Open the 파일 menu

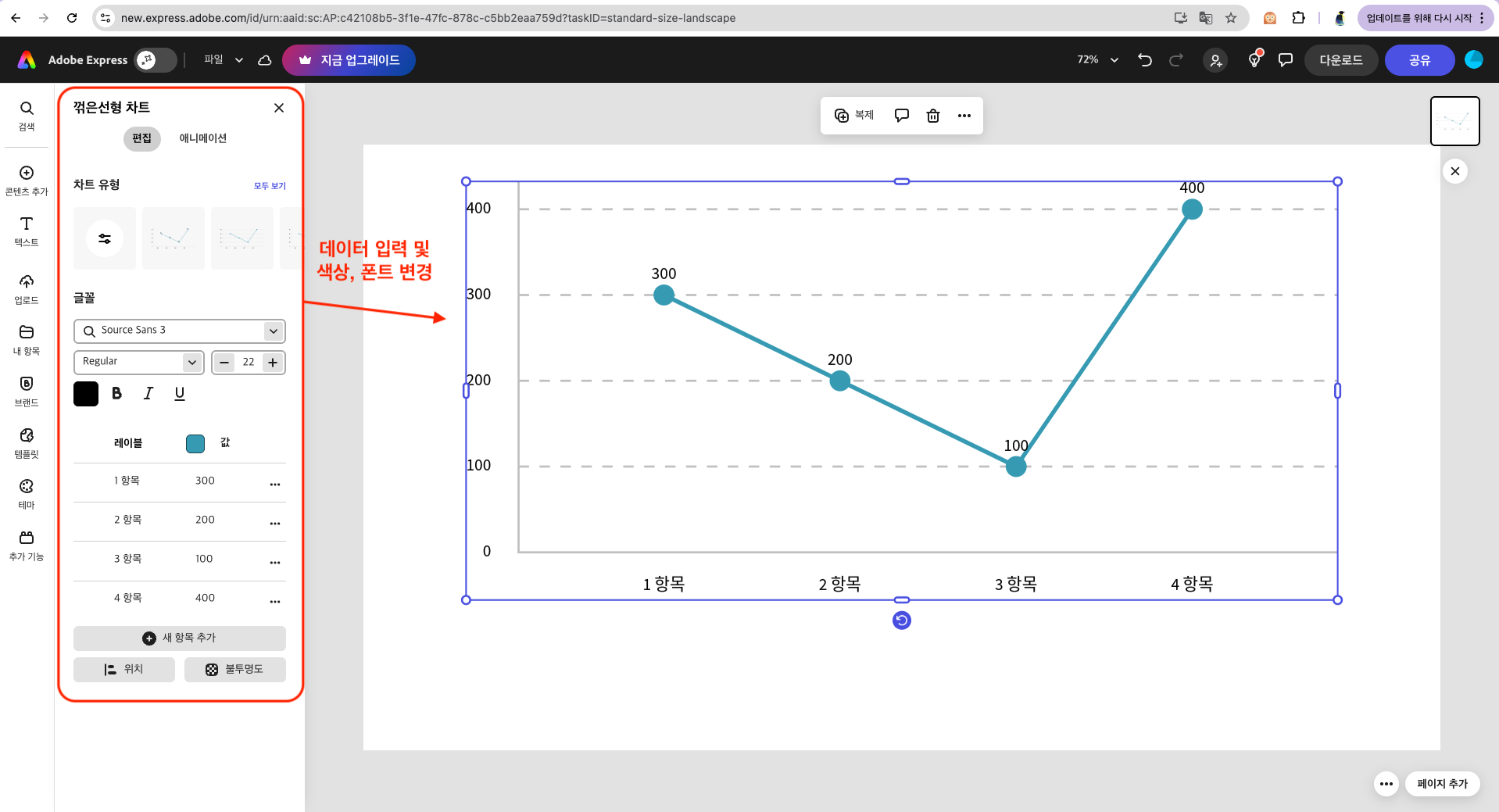click(x=223, y=60)
